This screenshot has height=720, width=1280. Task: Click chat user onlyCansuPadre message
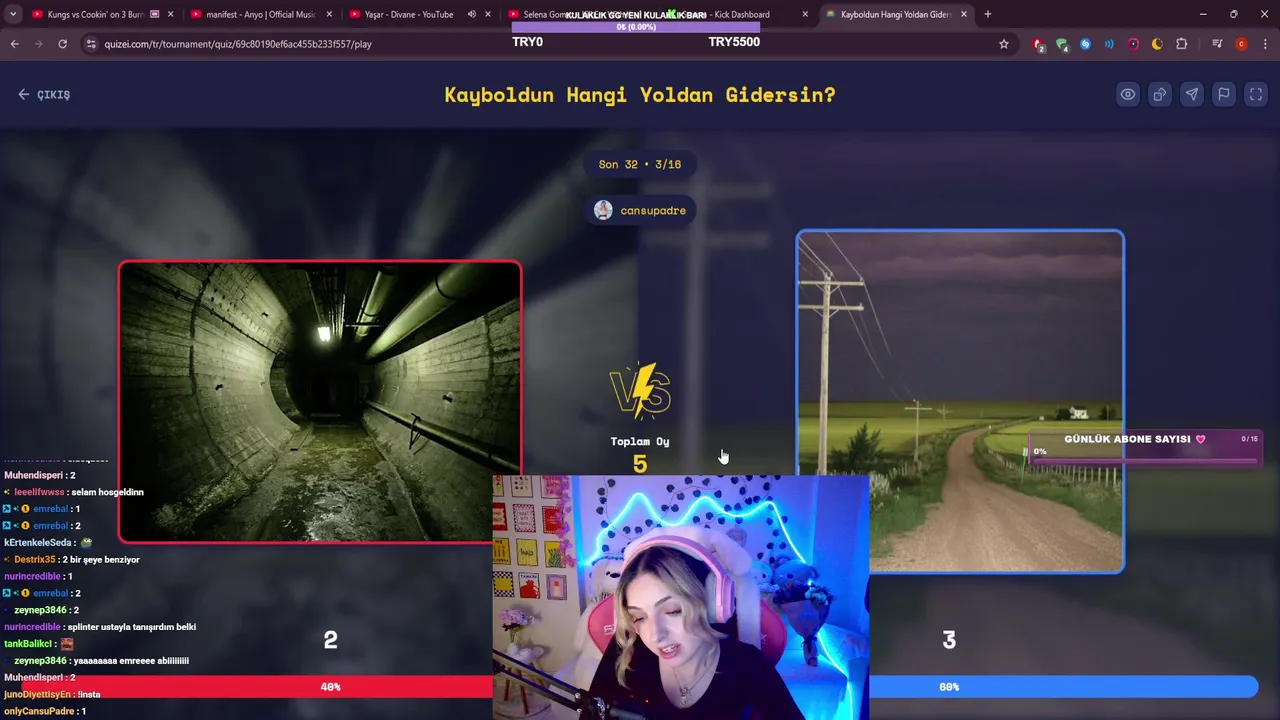[x=45, y=711]
